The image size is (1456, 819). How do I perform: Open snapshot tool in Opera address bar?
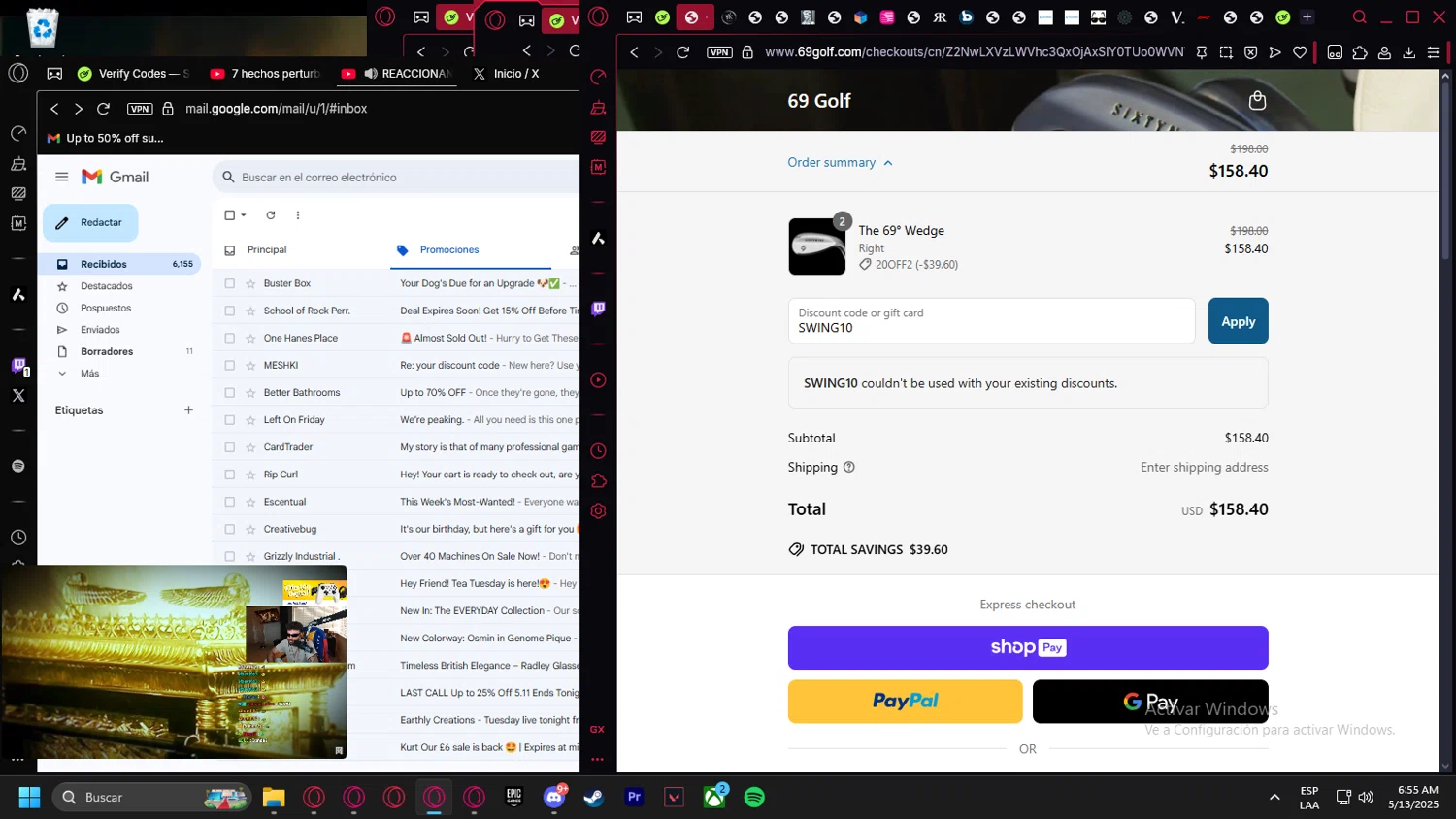point(1226,52)
